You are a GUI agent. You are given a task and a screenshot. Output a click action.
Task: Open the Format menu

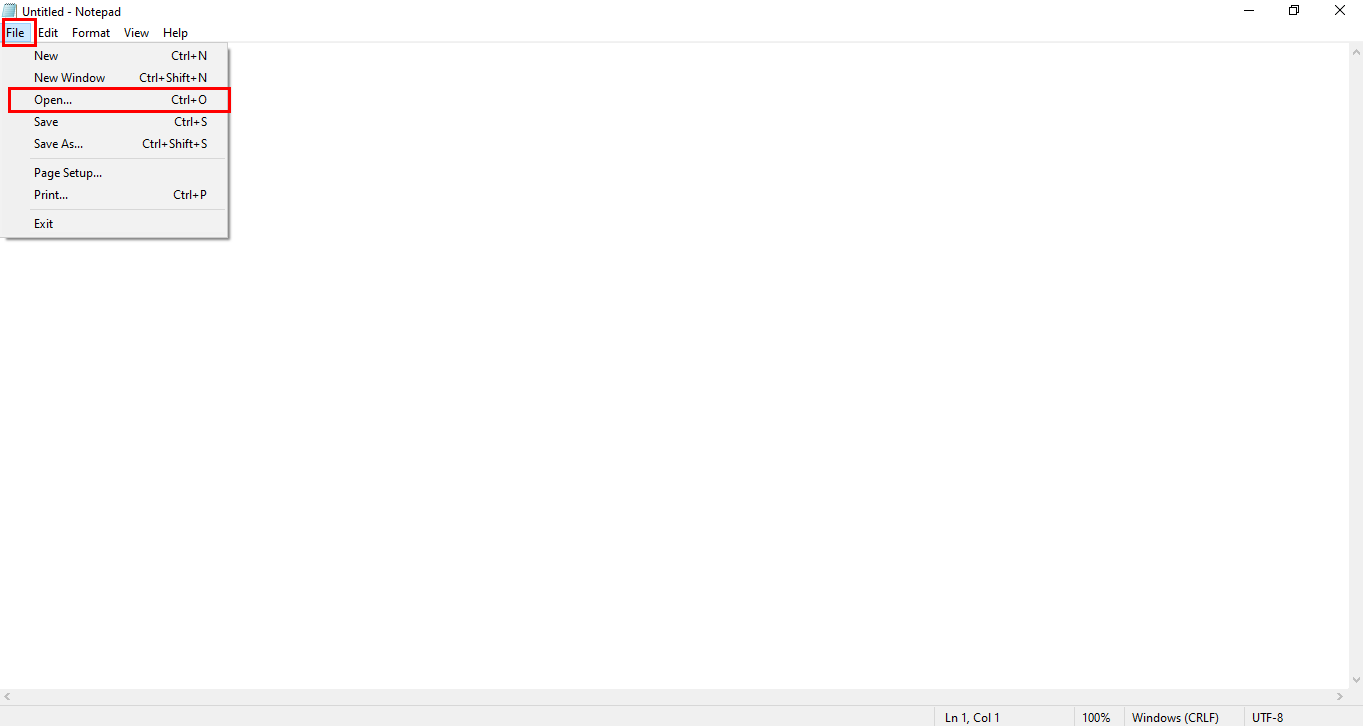(91, 33)
